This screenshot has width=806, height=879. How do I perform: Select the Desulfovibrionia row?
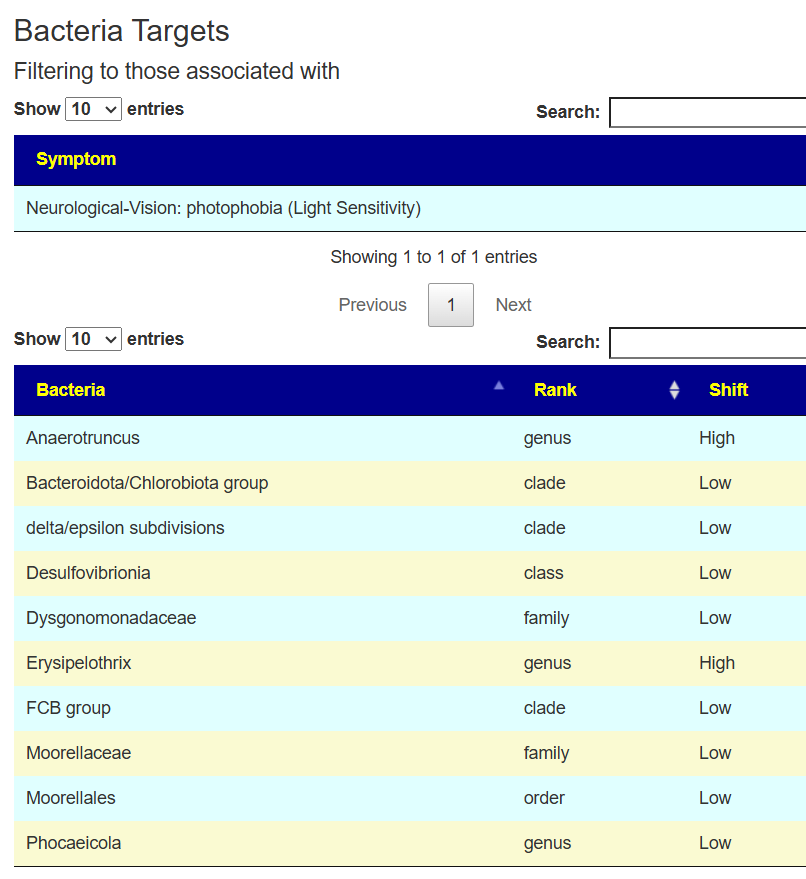point(88,573)
